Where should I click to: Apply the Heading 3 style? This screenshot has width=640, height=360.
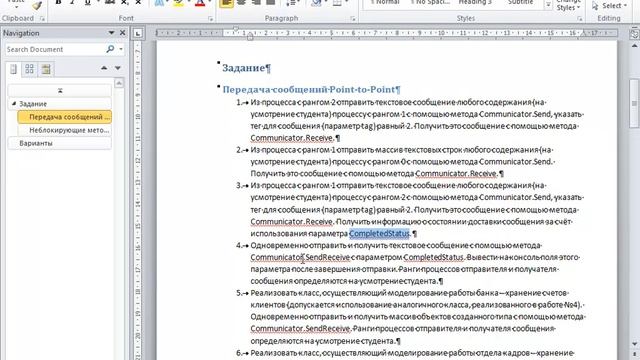pos(475,3)
